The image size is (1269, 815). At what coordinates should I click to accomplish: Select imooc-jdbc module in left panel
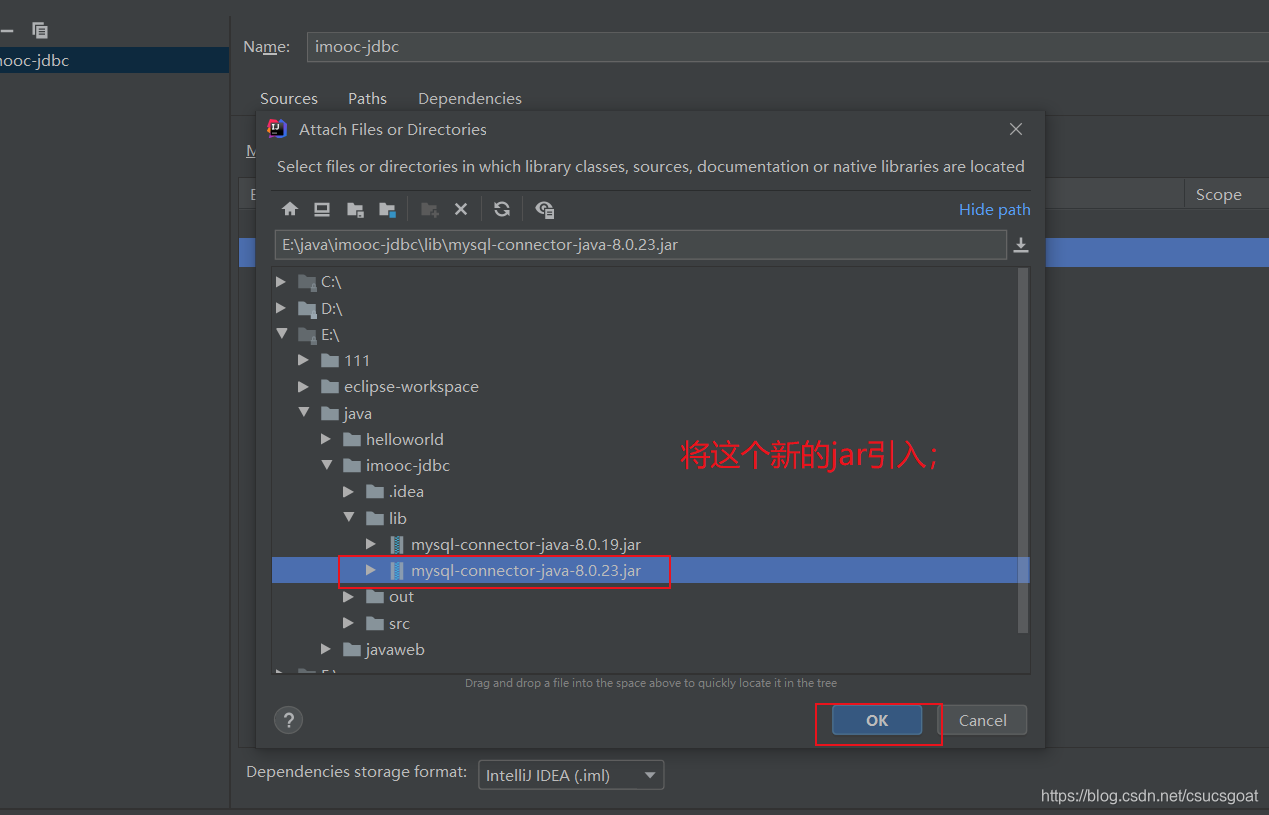point(114,60)
